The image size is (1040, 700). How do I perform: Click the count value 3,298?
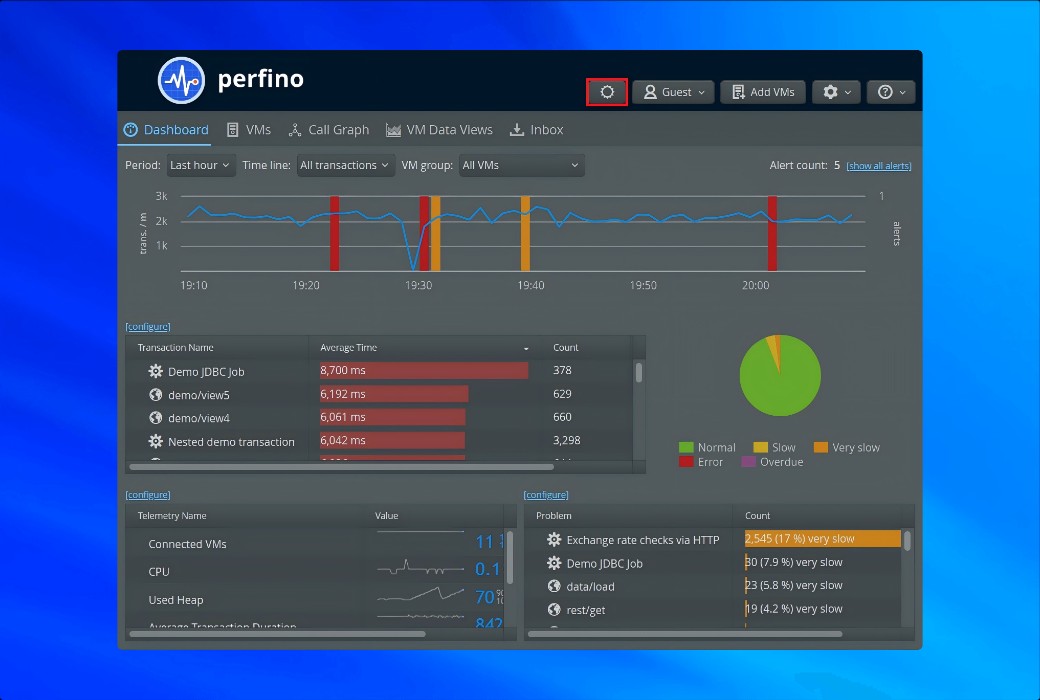(566, 440)
